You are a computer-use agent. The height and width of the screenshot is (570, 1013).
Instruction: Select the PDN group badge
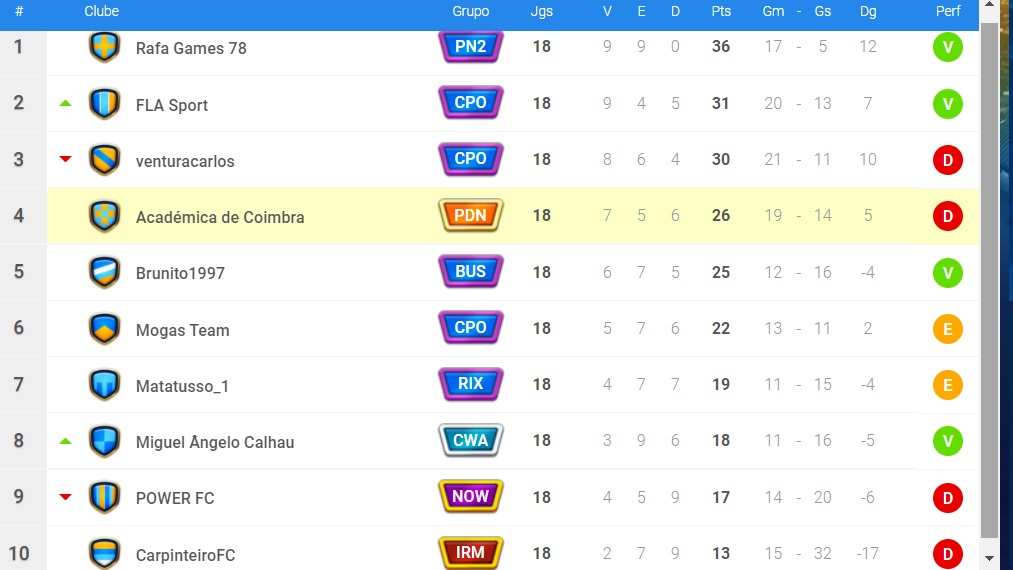click(470, 215)
